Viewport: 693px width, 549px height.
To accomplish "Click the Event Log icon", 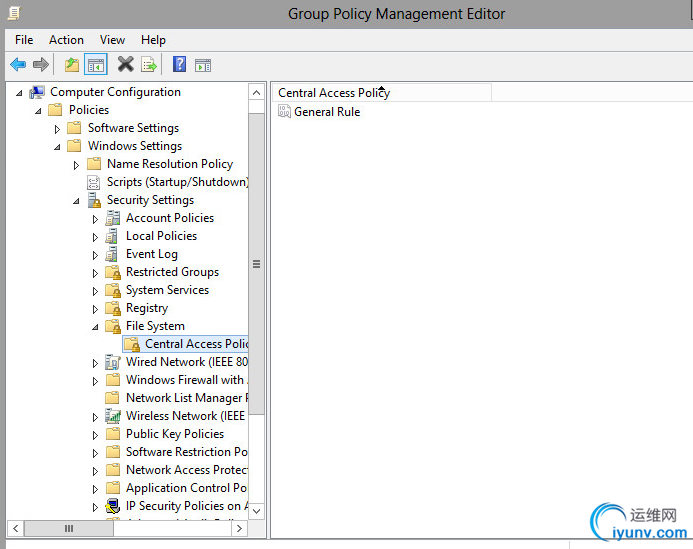I will 112,254.
